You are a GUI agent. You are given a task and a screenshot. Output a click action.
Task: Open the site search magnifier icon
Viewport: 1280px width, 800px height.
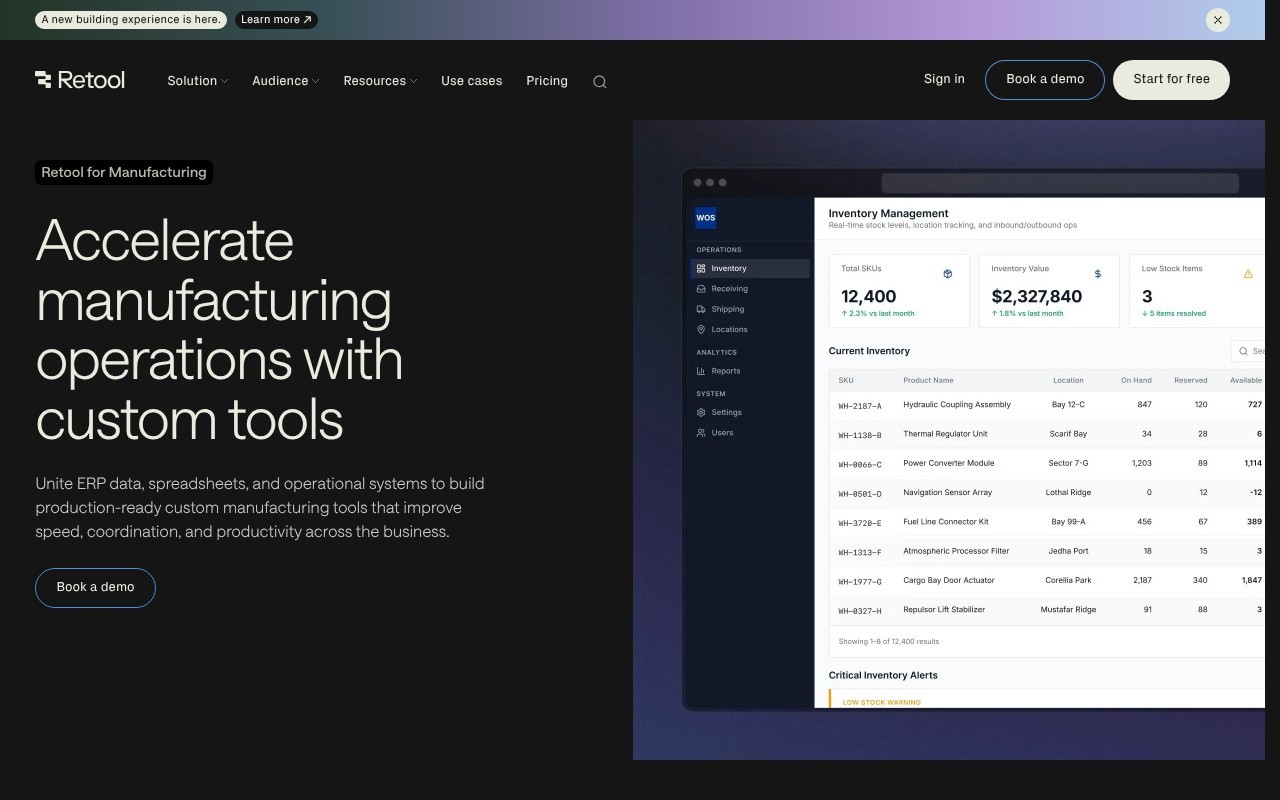pos(600,82)
